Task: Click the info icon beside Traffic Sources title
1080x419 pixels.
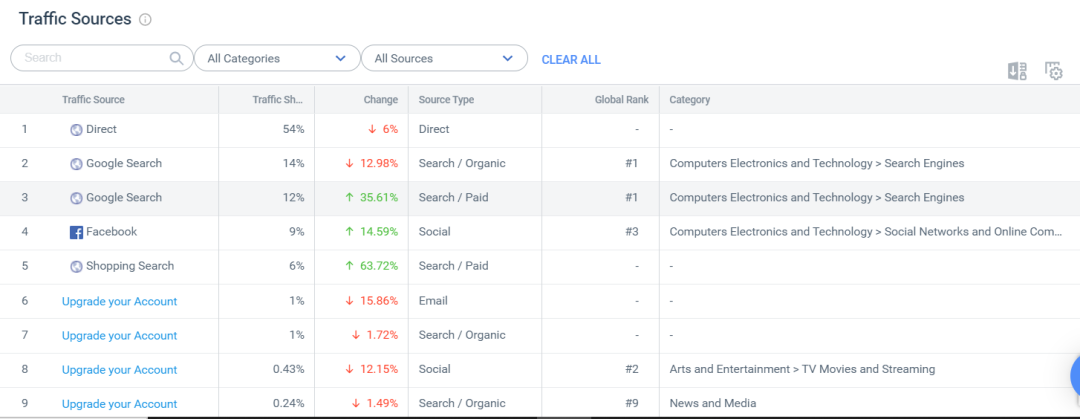Action: point(145,20)
